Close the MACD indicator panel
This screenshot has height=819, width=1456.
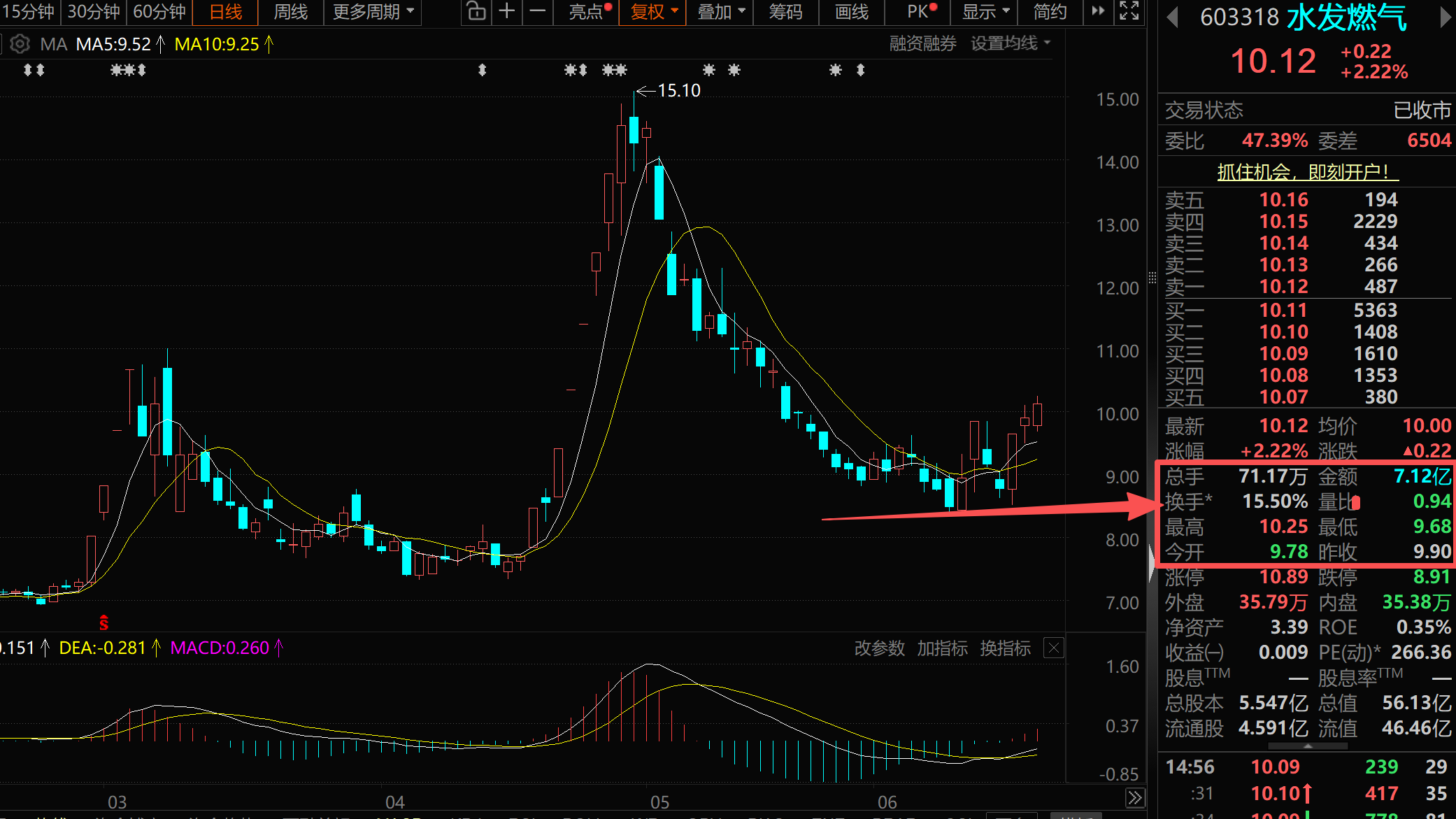click(x=1054, y=648)
